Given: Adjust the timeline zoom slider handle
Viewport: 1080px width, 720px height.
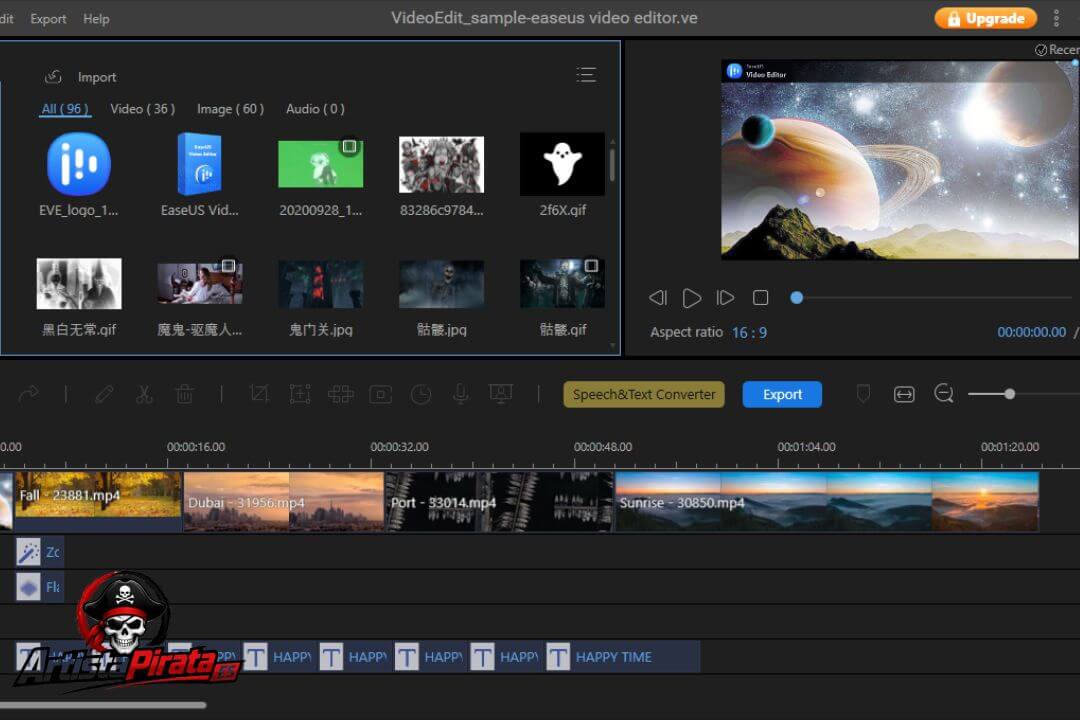Looking at the screenshot, I should [x=1010, y=394].
